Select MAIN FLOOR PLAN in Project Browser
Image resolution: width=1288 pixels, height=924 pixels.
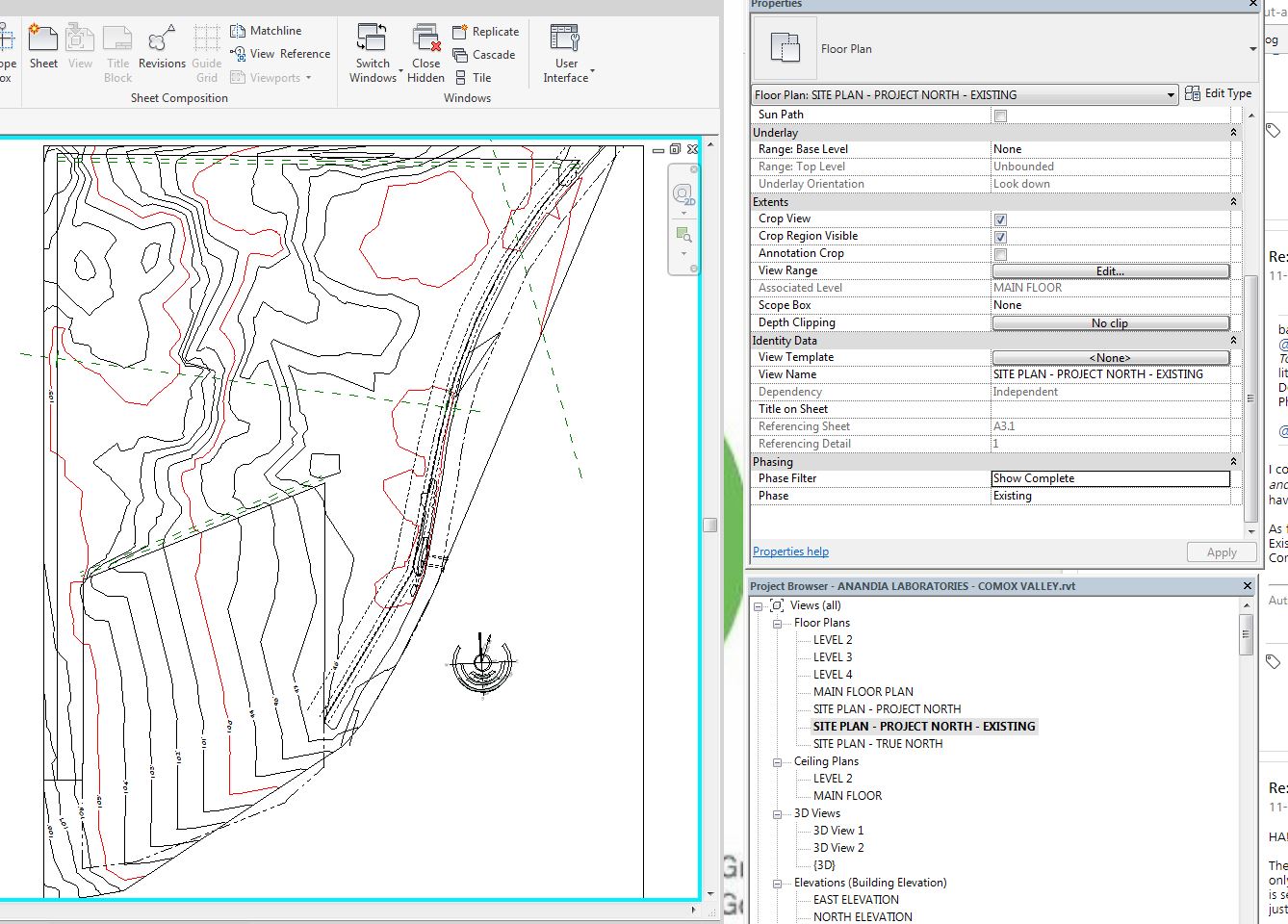[863, 692]
